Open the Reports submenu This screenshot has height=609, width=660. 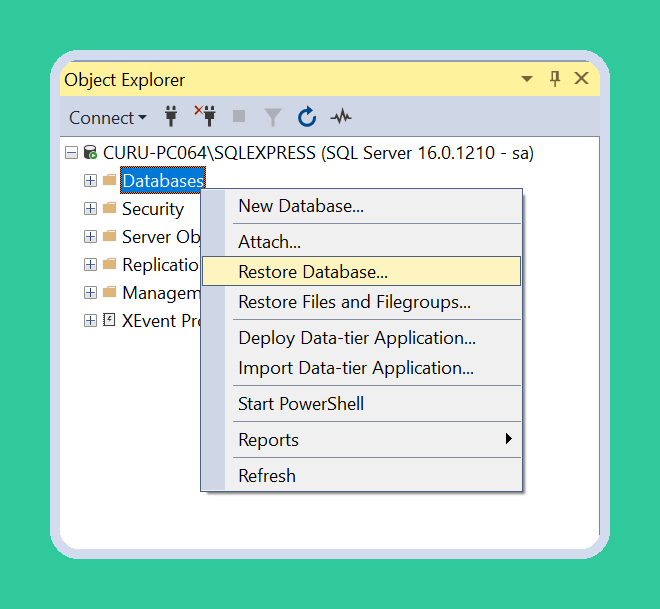tap(362, 440)
